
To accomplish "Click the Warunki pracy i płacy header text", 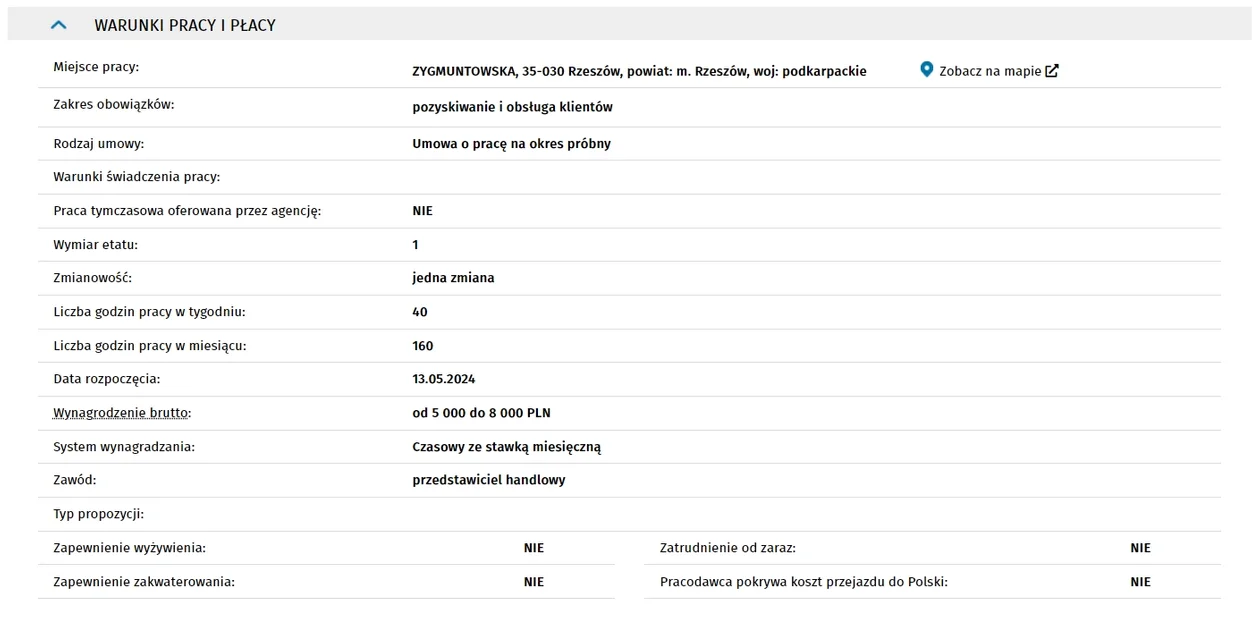I will (185, 25).
